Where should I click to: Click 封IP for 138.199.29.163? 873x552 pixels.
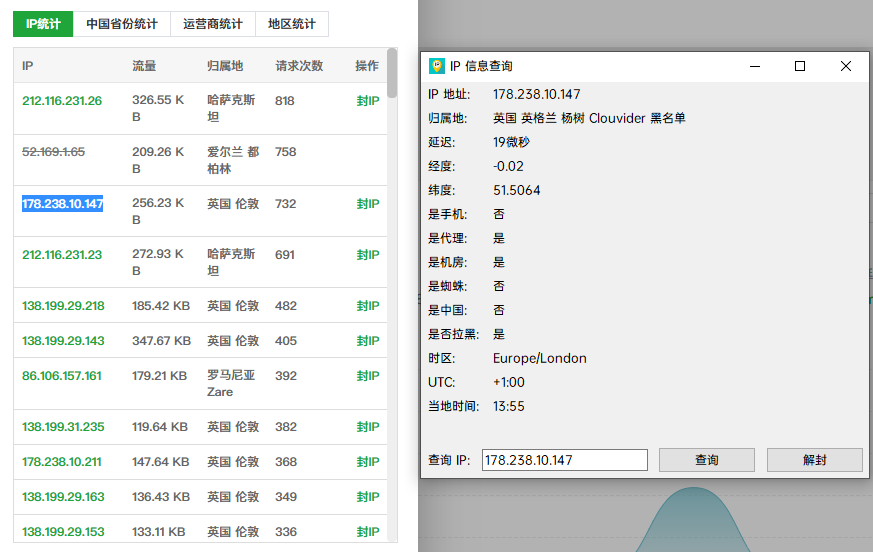(367, 497)
